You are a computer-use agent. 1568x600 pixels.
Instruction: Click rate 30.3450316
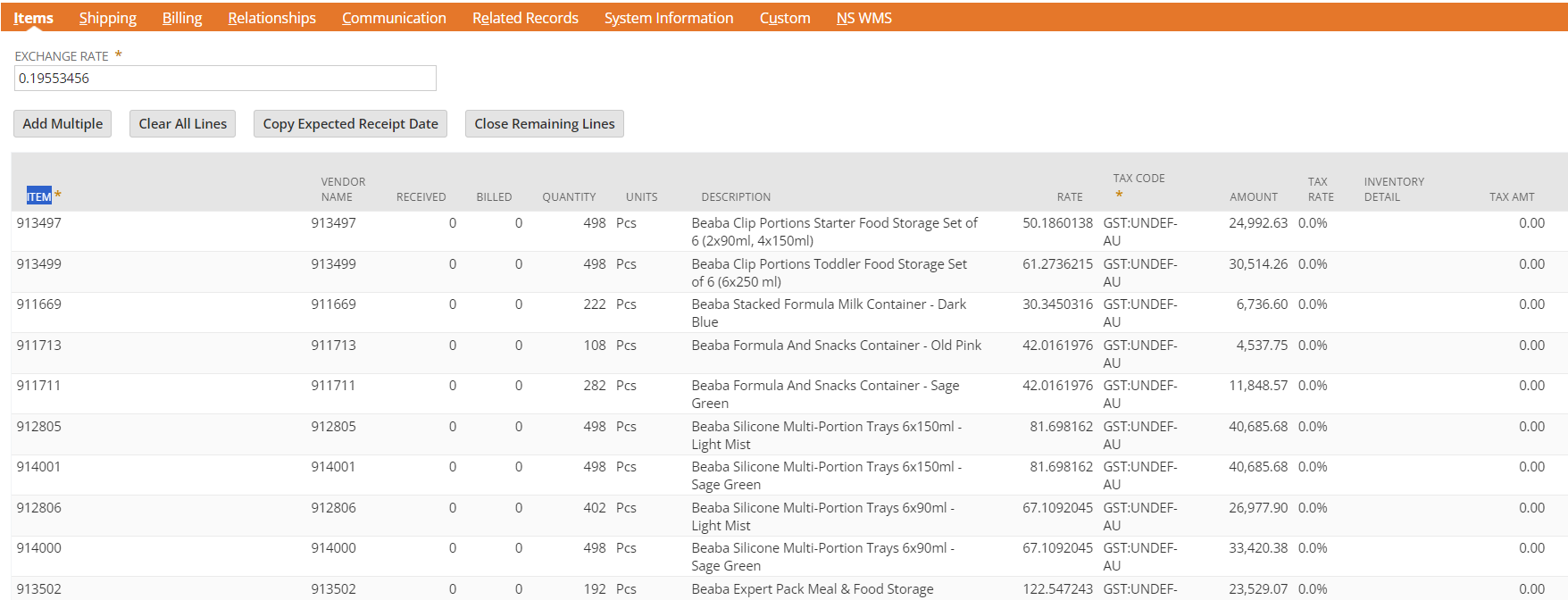pyautogui.click(x=1057, y=304)
